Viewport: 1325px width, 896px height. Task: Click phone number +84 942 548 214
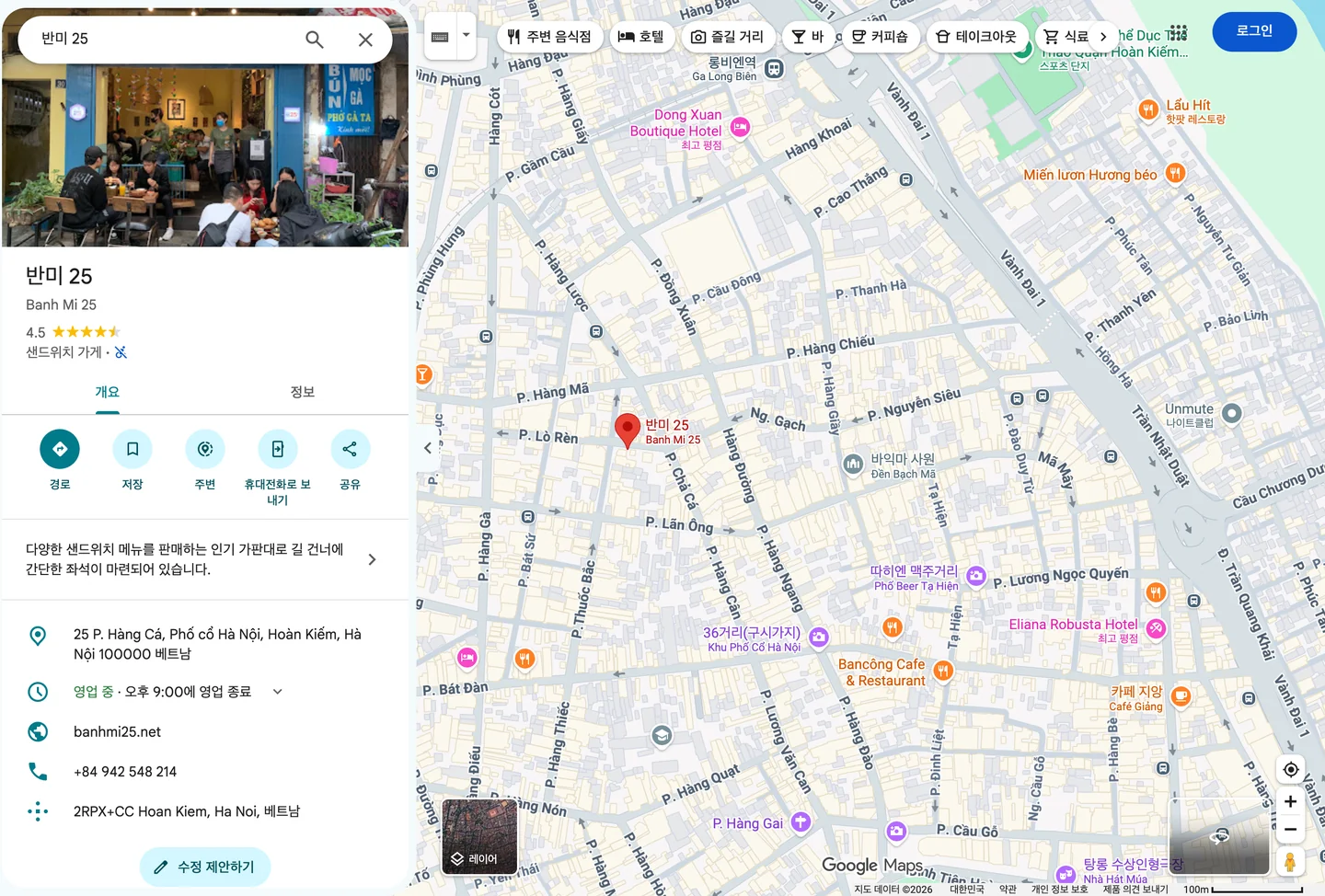(x=125, y=772)
